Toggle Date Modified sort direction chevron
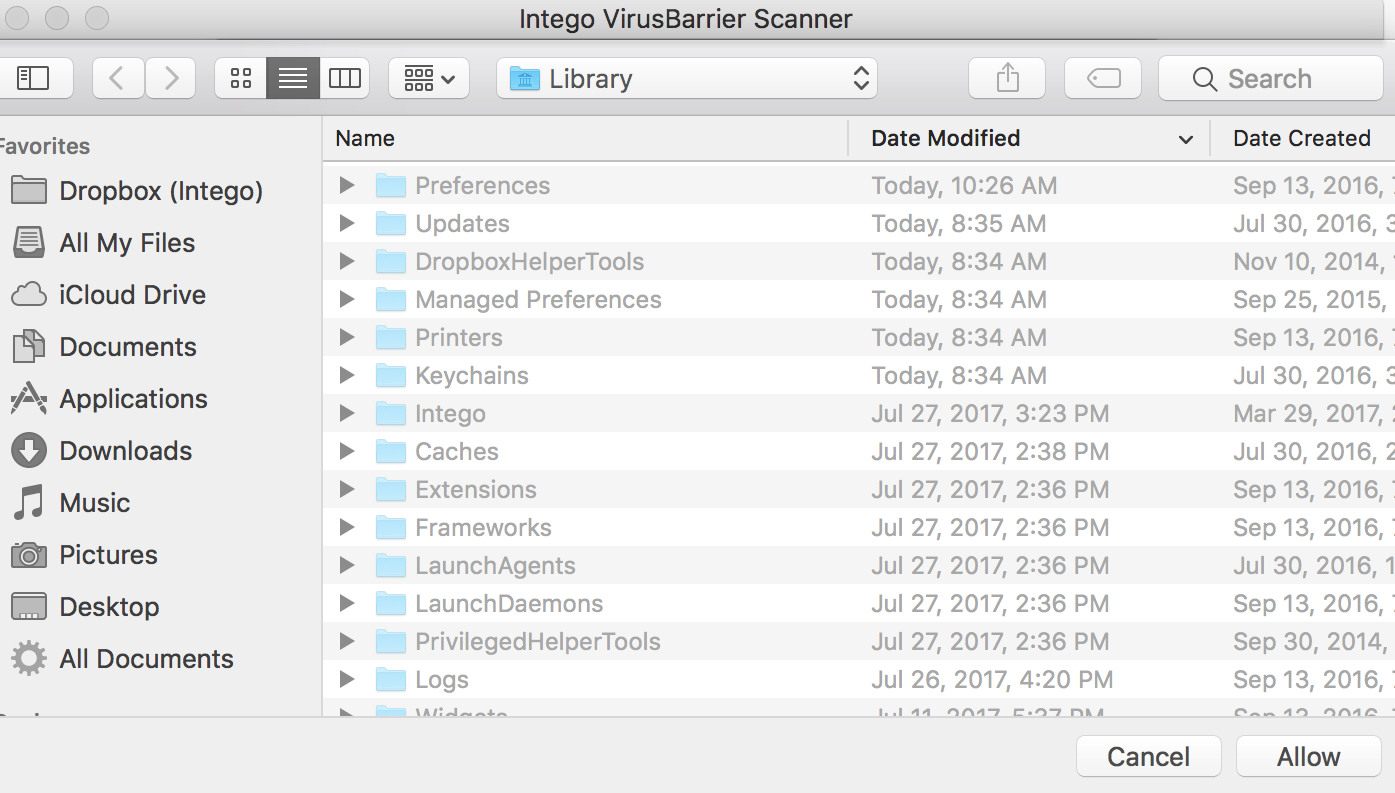 pos(1186,139)
